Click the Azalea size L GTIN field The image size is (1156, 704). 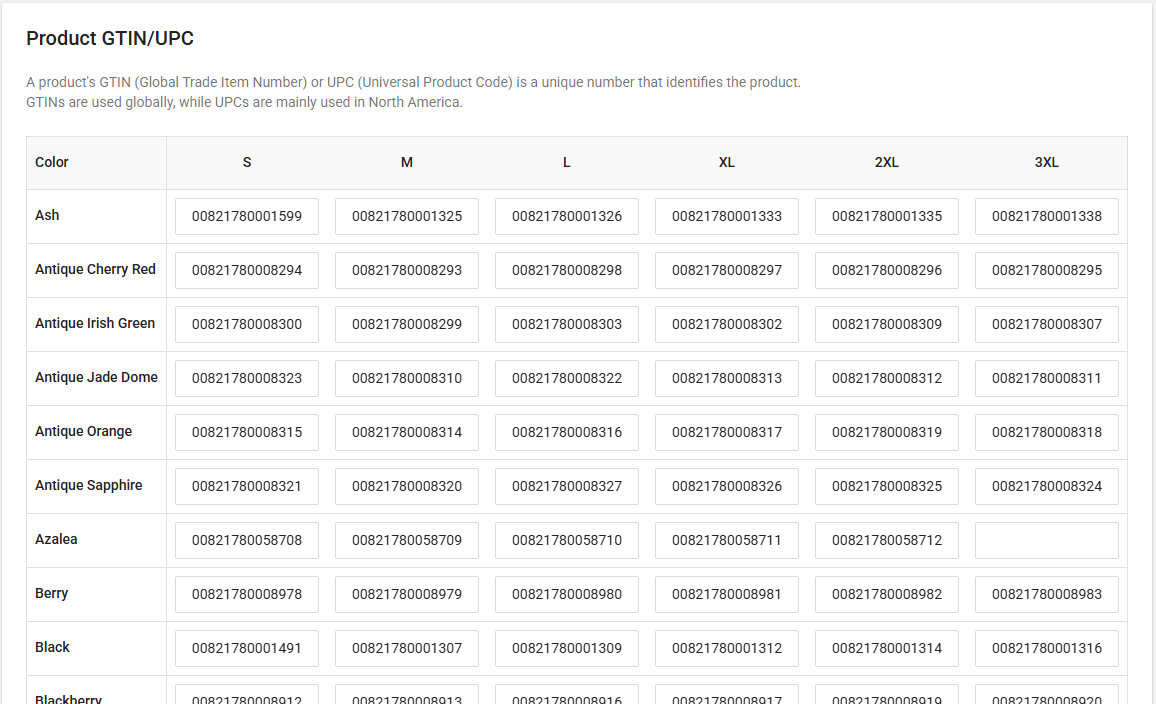[x=567, y=540]
